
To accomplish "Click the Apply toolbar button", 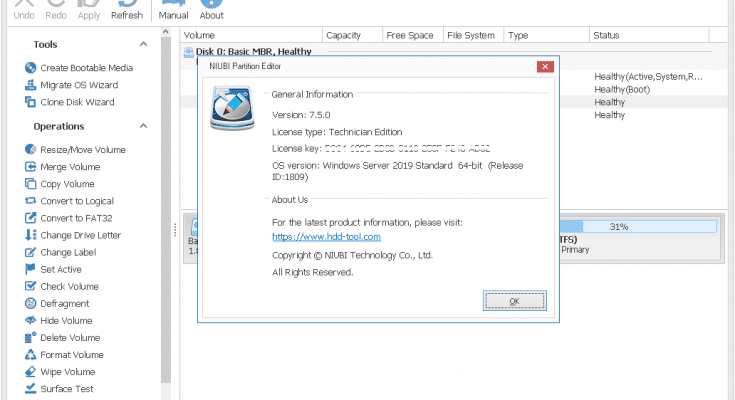I will click(x=89, y=10).
